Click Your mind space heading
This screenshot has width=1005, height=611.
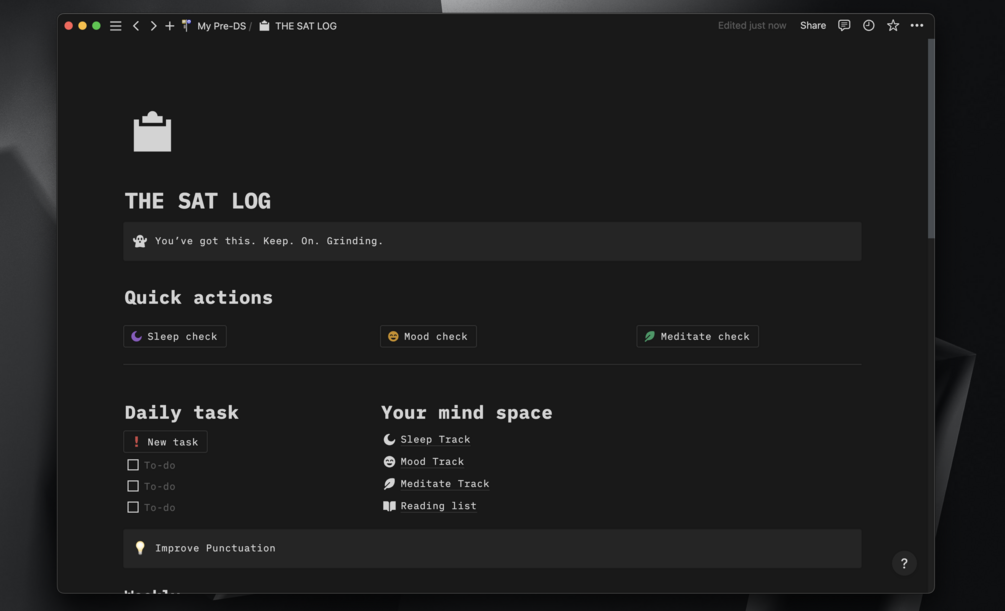(x=467, y=412)
